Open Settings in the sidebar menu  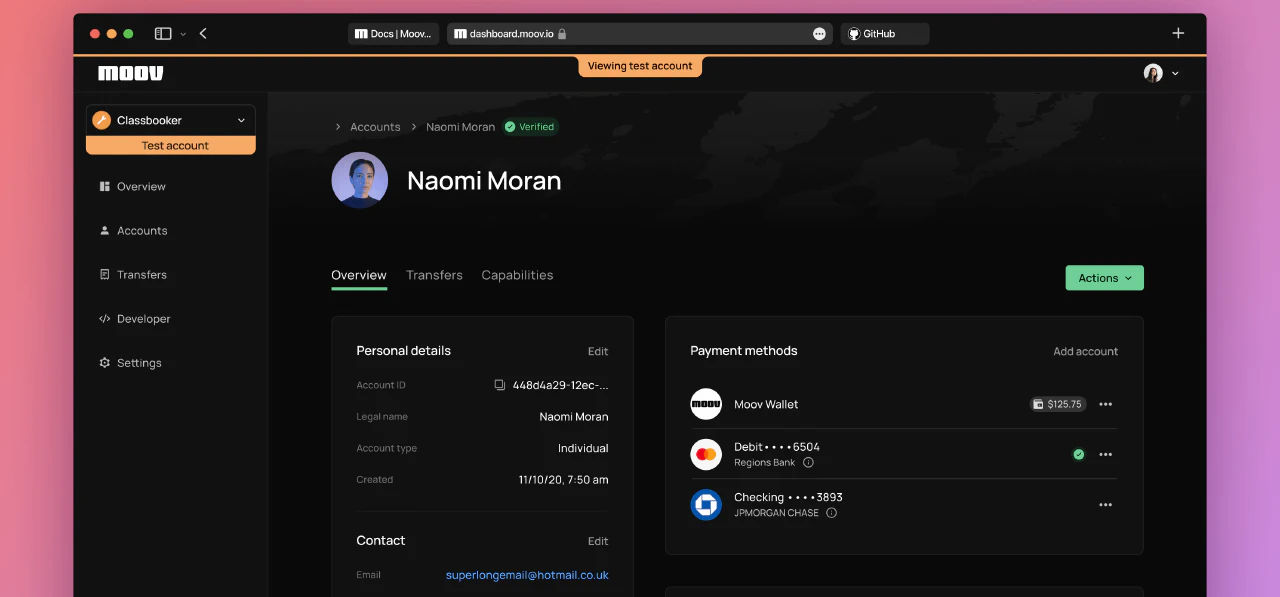[139, 363]
